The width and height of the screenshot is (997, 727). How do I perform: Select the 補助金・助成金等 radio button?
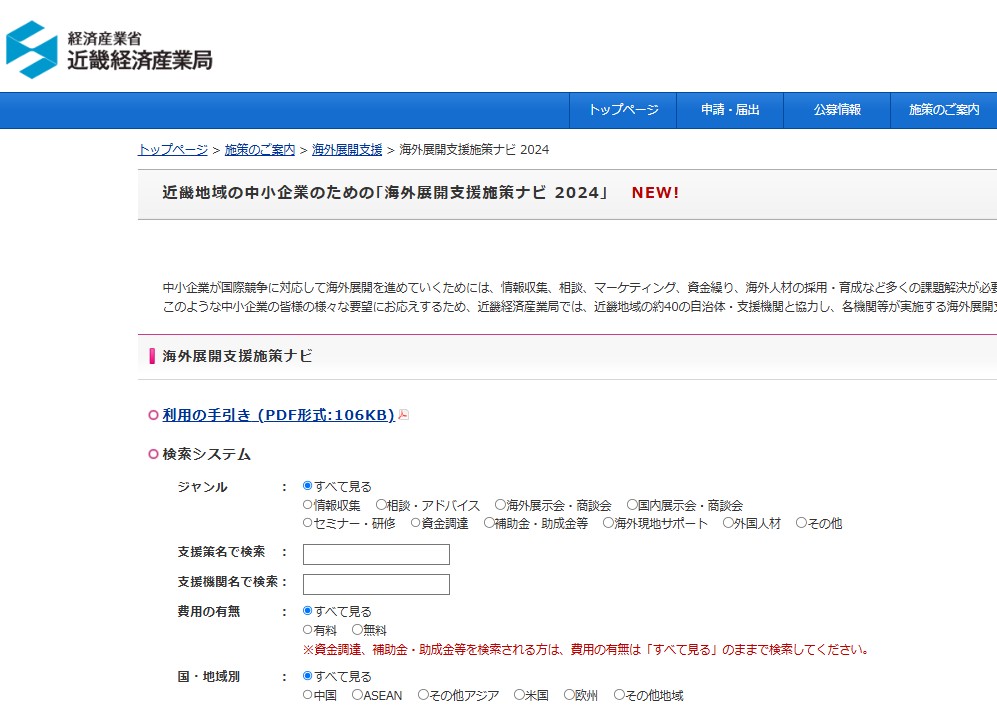(x=489, y=523)
